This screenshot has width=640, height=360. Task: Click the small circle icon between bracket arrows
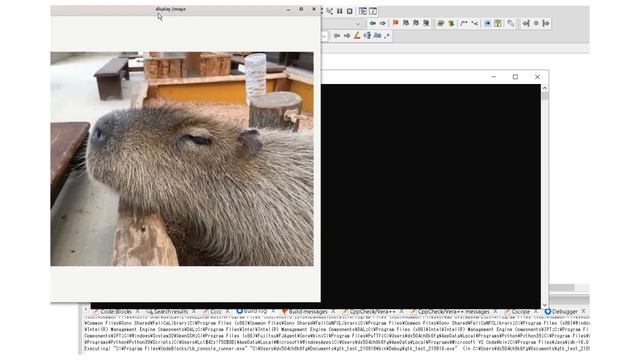coord(536,24)
